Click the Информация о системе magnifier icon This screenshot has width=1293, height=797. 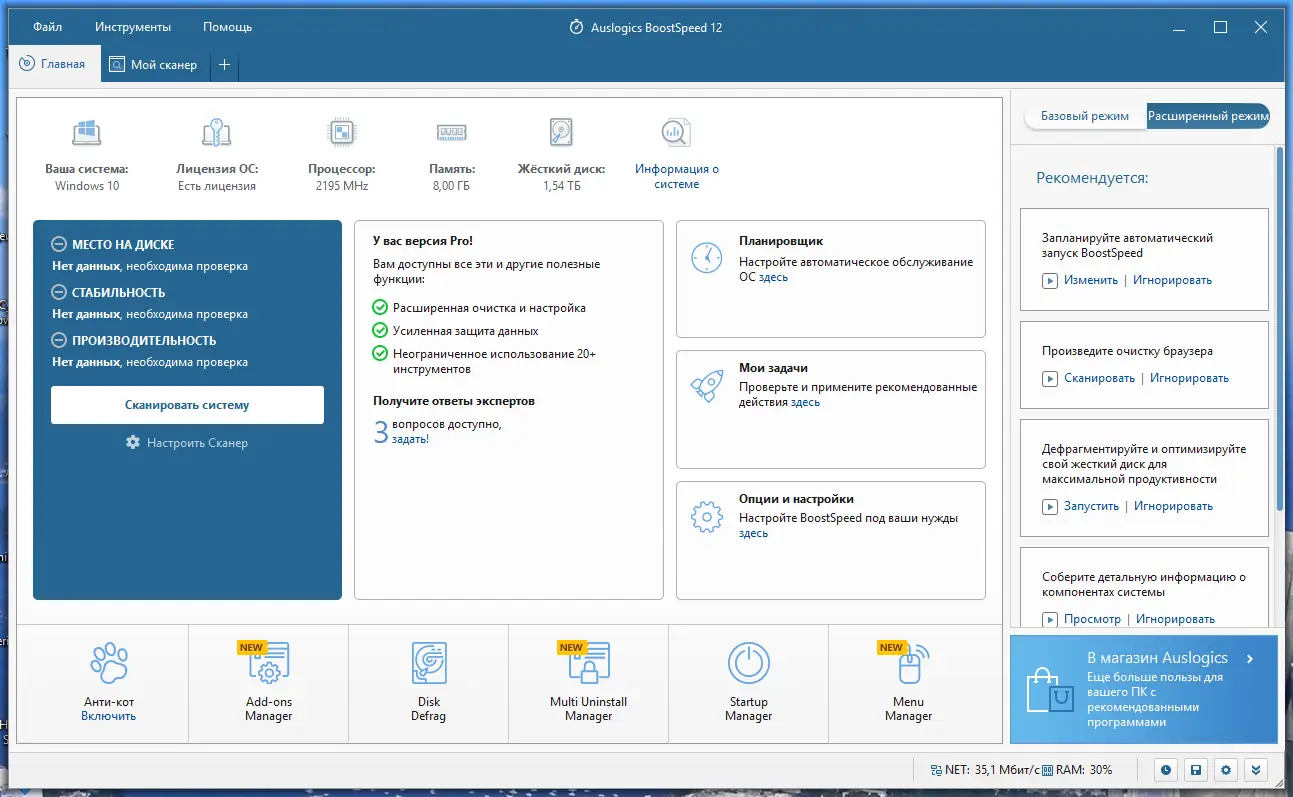pyautogui.click(x=675, y=131)
